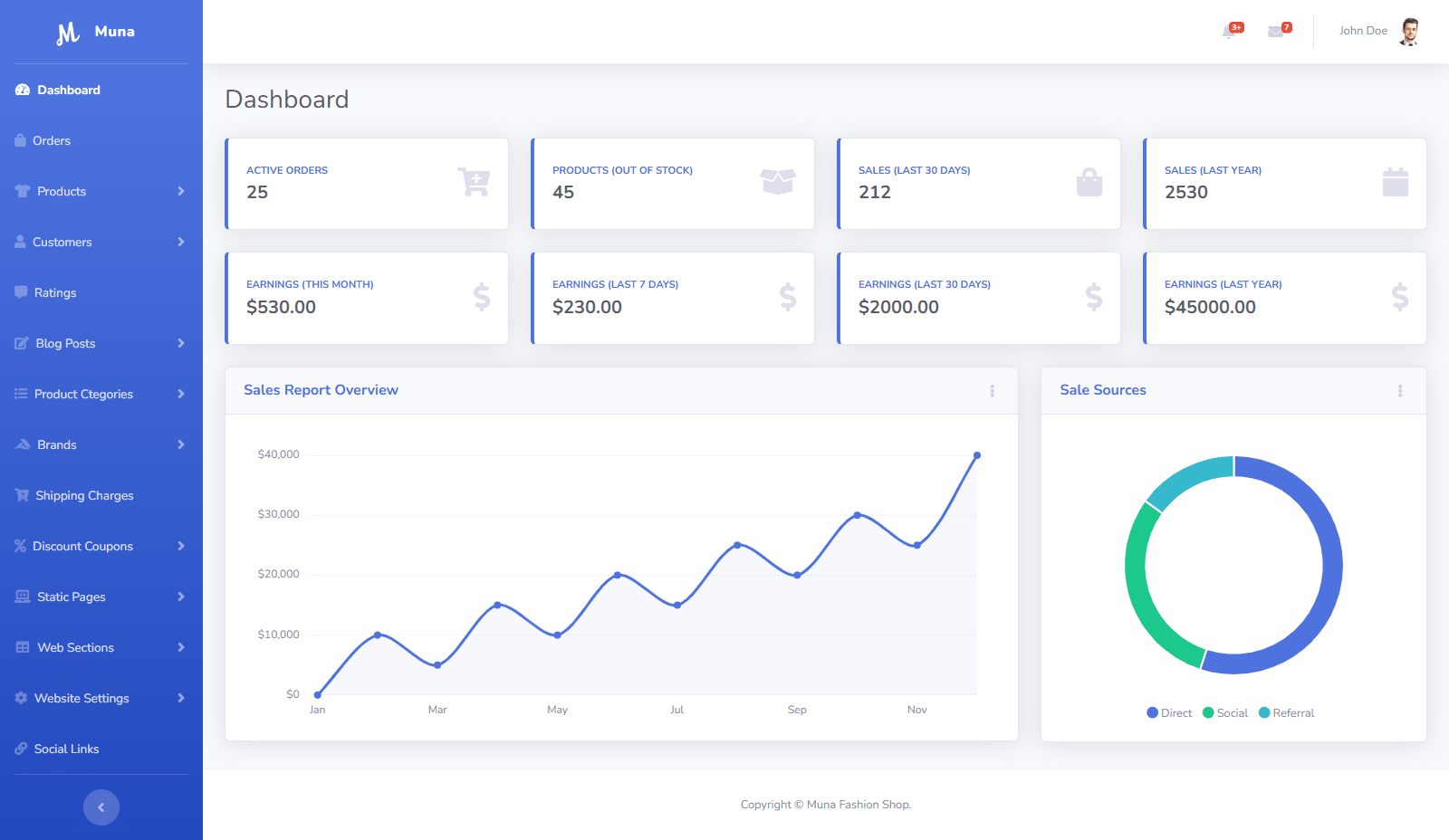Click the Shipping Charges cart icon
Screen dimensions: 1449x840
pyautogui.click(x=22, y=495)
